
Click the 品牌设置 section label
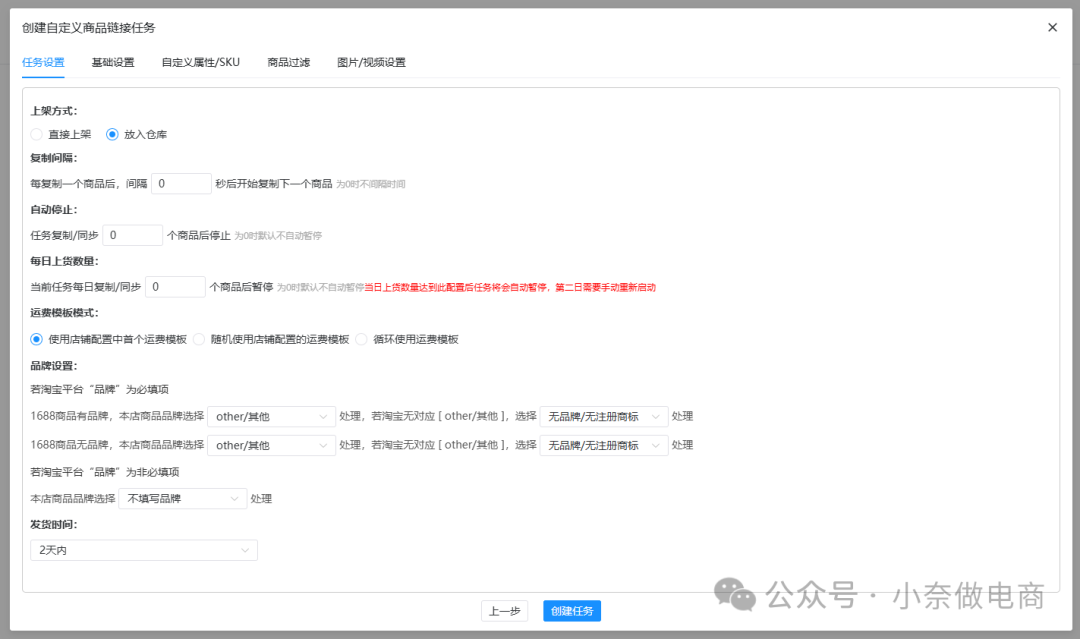pyautogui.click(x=54, y=366)
